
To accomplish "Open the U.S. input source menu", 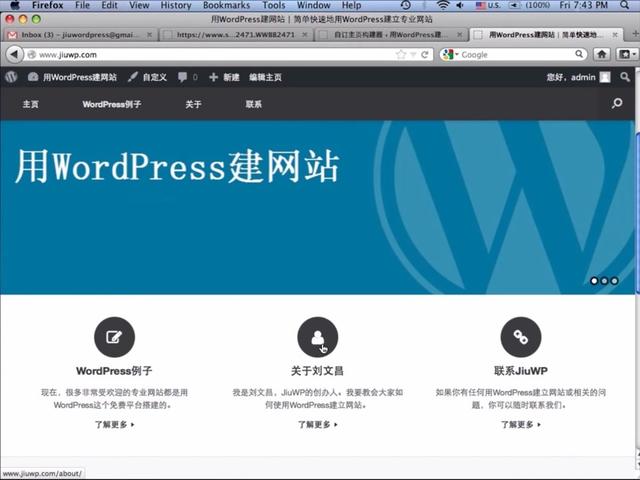I will (488, 5).
